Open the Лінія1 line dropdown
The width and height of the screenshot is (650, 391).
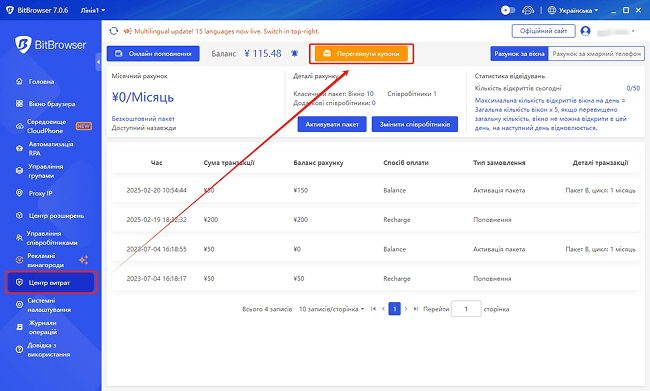(x=93, y=10)
